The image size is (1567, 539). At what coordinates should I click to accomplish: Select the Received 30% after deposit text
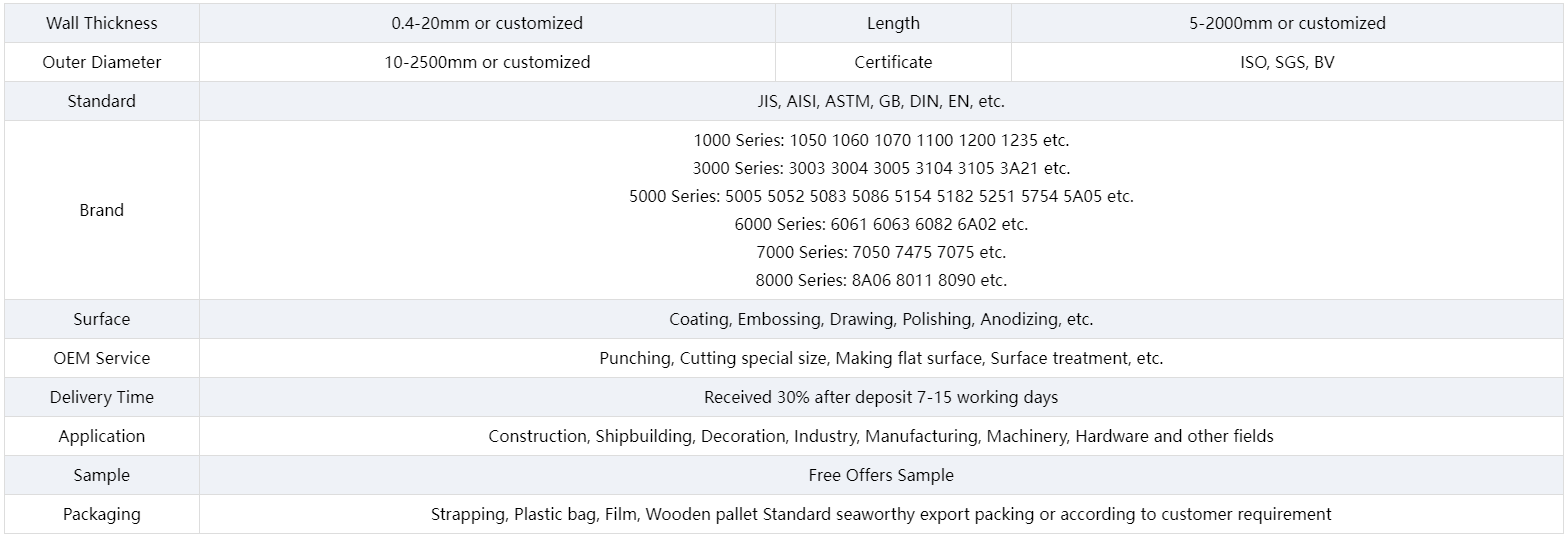[881, 397]
